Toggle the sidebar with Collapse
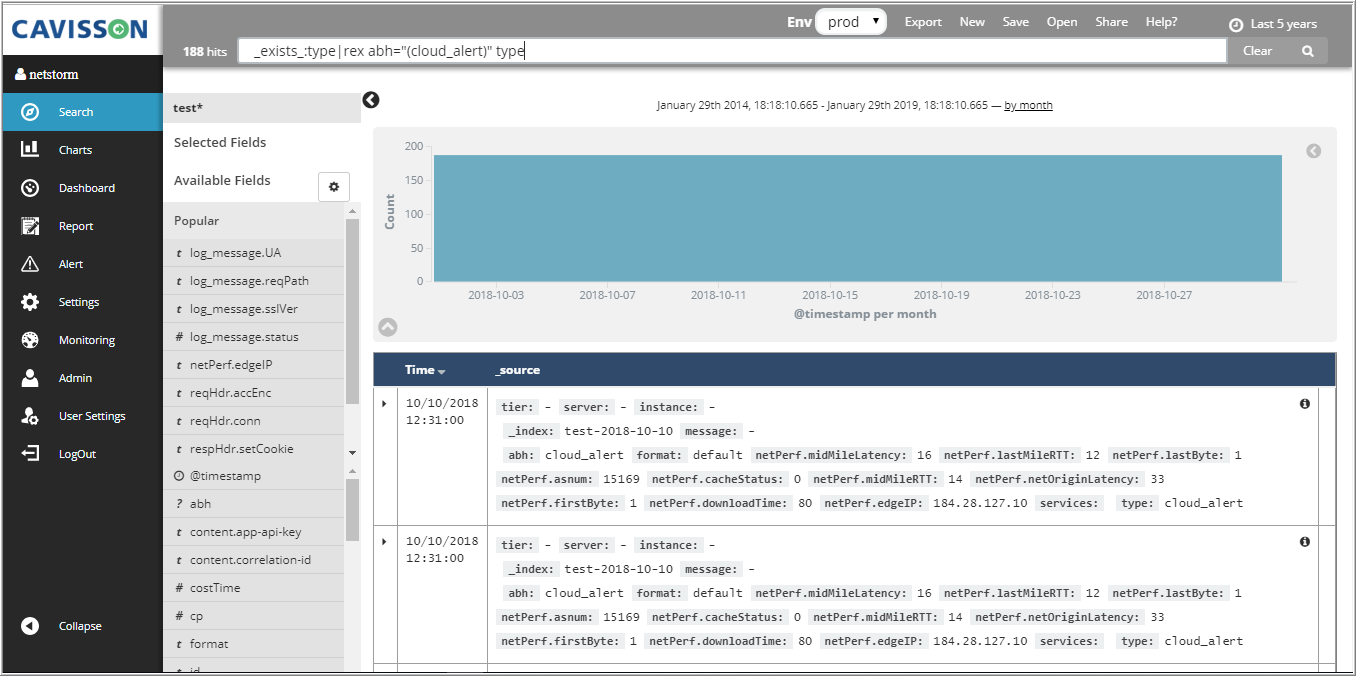1356x676 pixels. pos(79,626)
